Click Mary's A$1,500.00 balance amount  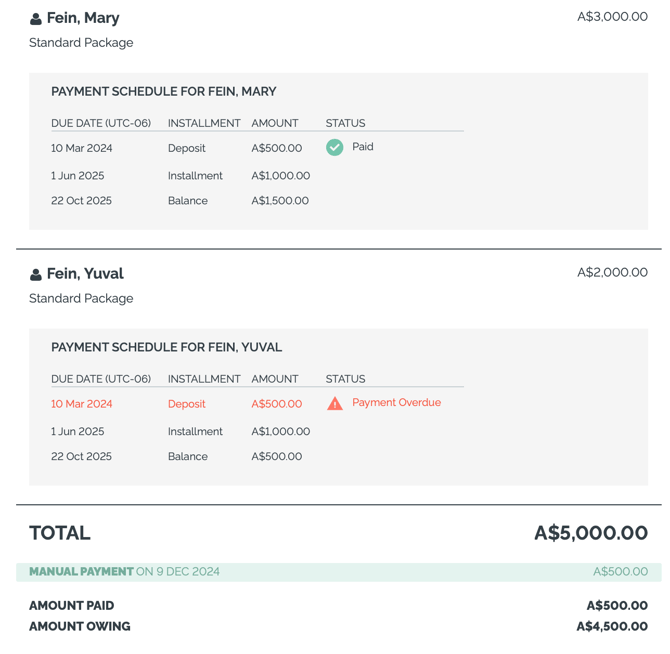point(280,201)
